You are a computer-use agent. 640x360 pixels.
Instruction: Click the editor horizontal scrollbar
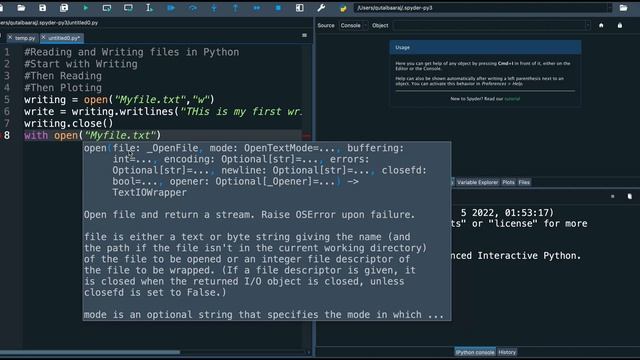(90, 352)
